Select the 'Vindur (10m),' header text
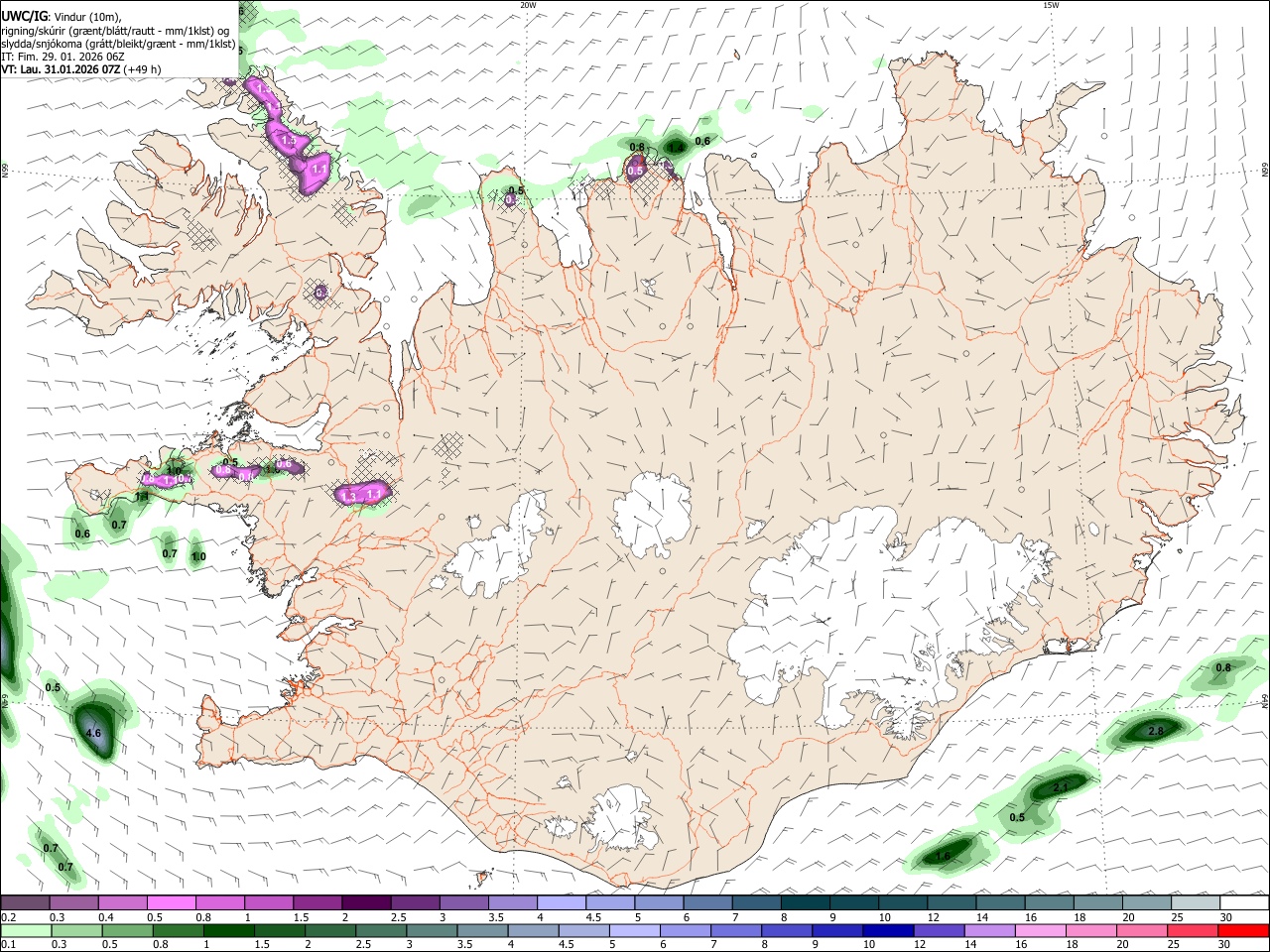 tap(86, 17)
